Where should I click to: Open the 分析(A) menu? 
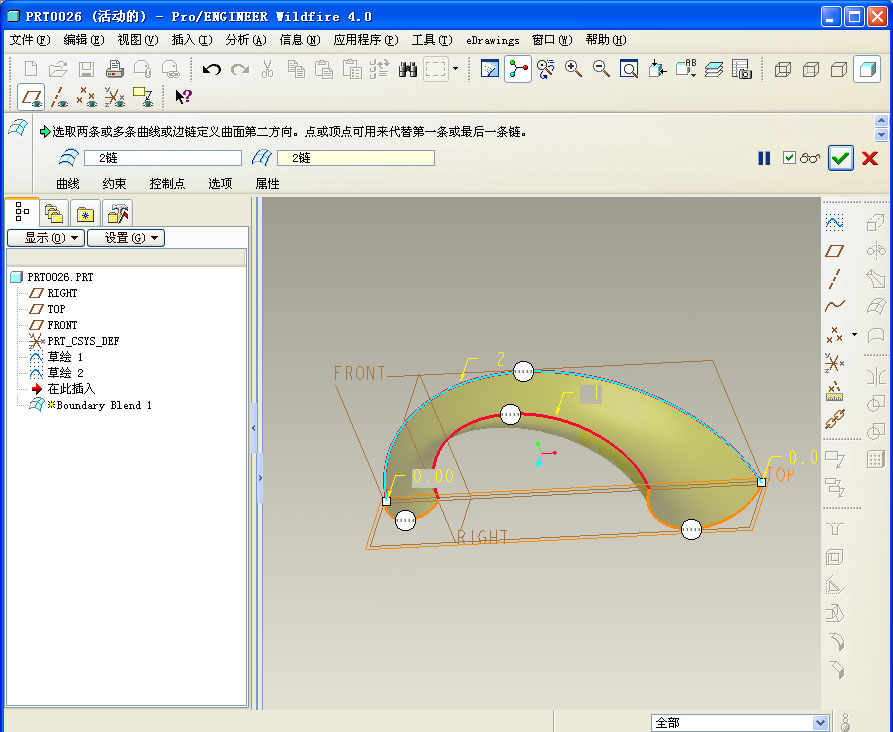246,40
